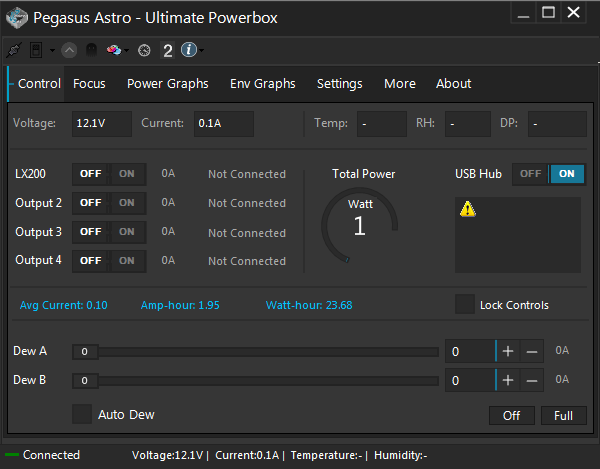Screen dimensions: 600x469
Task: Click the yellow warning triangle icon
Action: coord(468,209)
